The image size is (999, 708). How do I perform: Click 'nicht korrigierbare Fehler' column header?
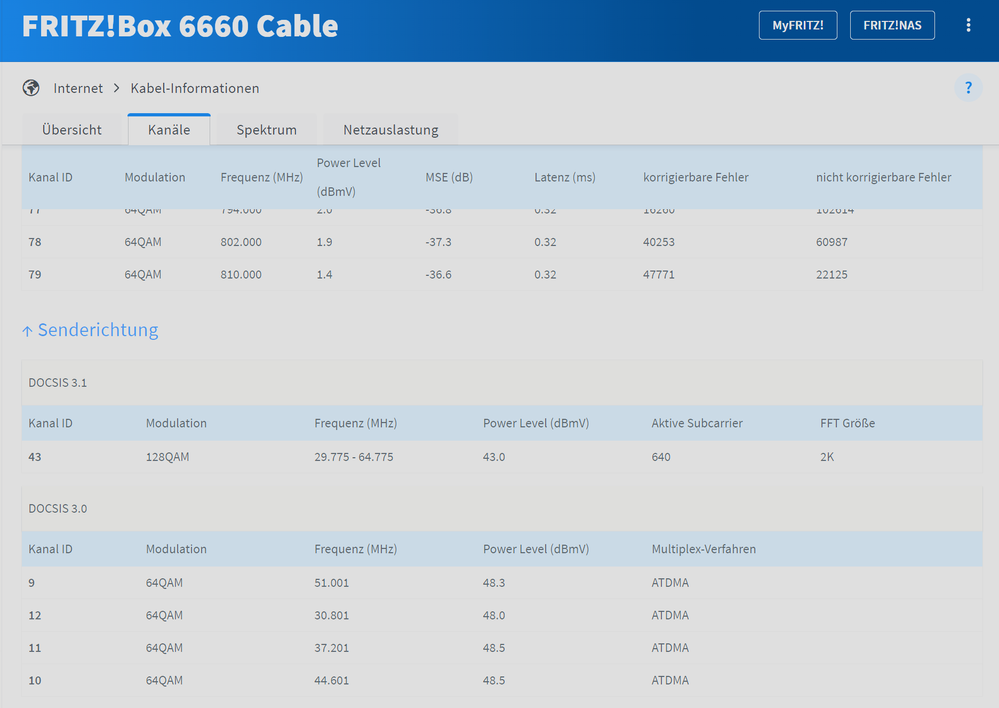click(883, 177)
